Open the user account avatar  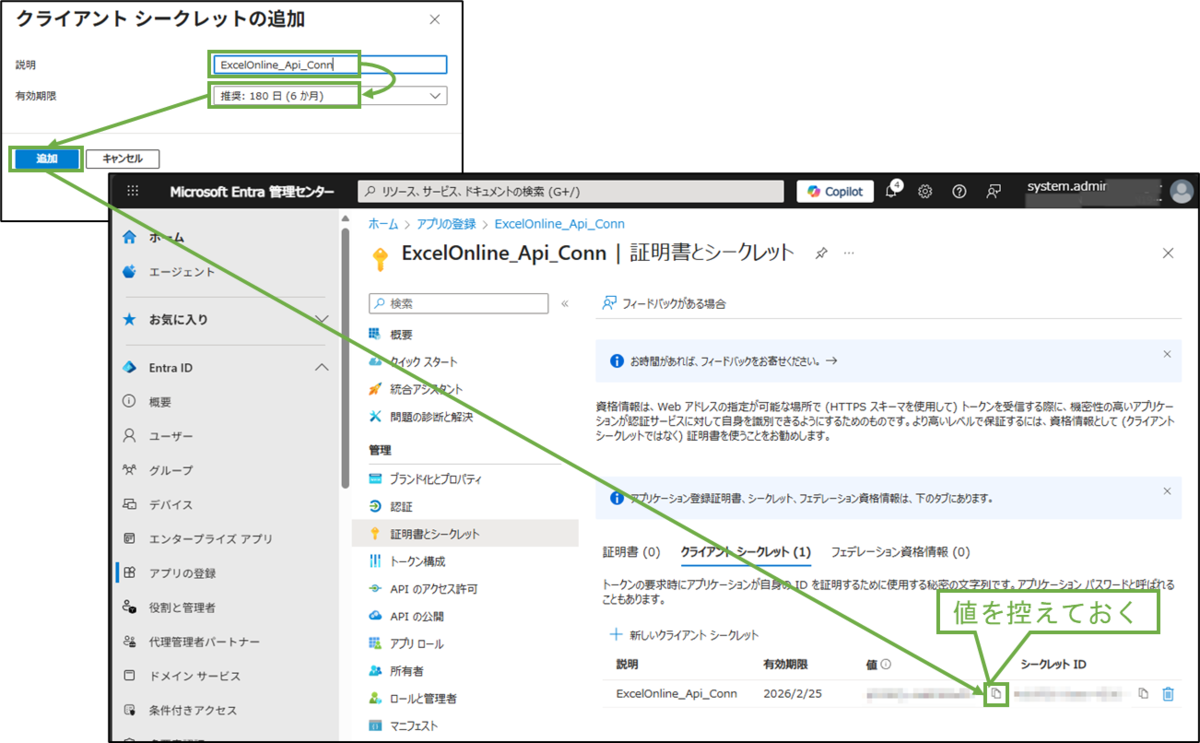point(1181,191)
